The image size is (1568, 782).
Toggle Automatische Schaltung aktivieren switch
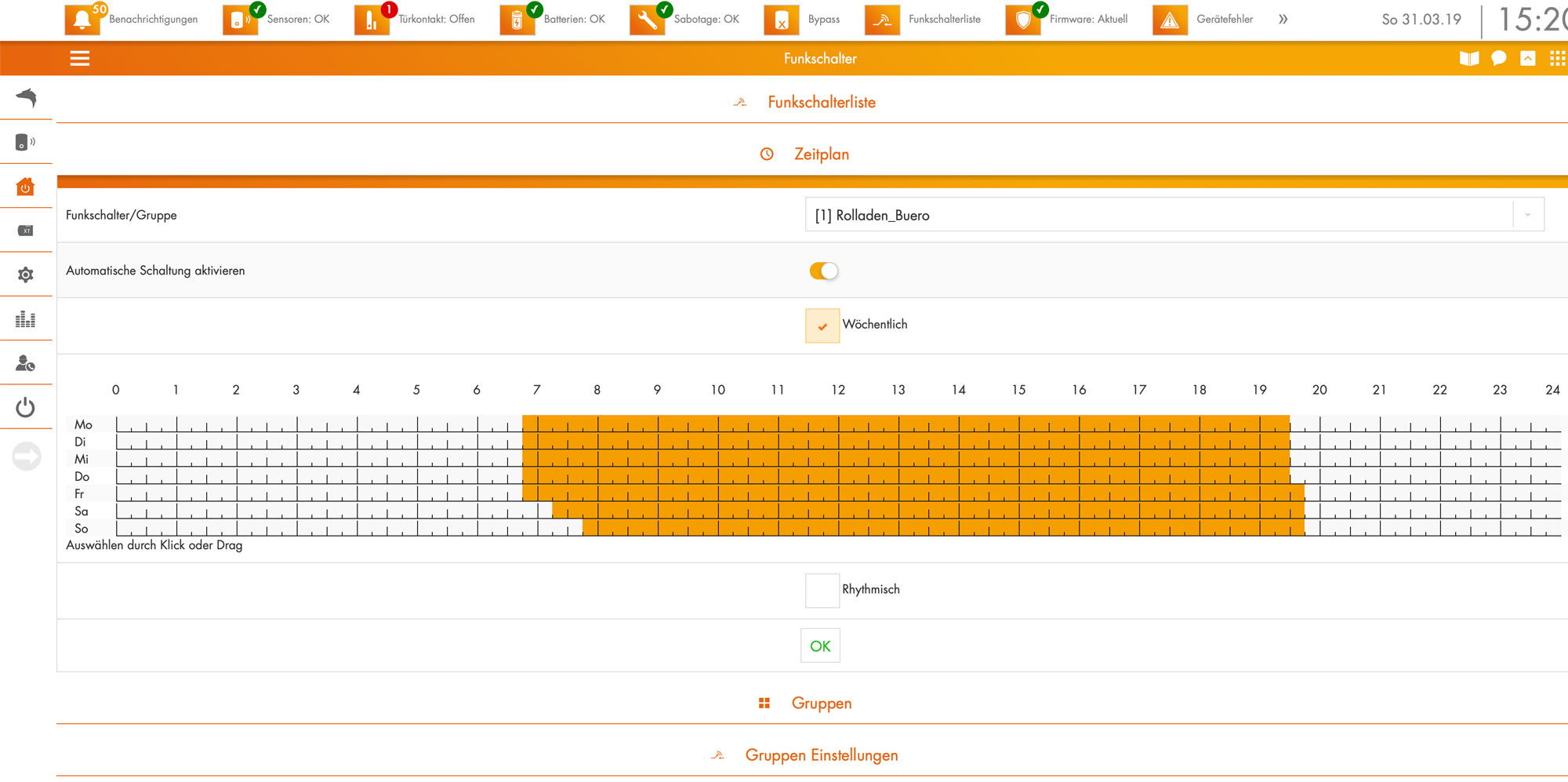tap(823, 271)
